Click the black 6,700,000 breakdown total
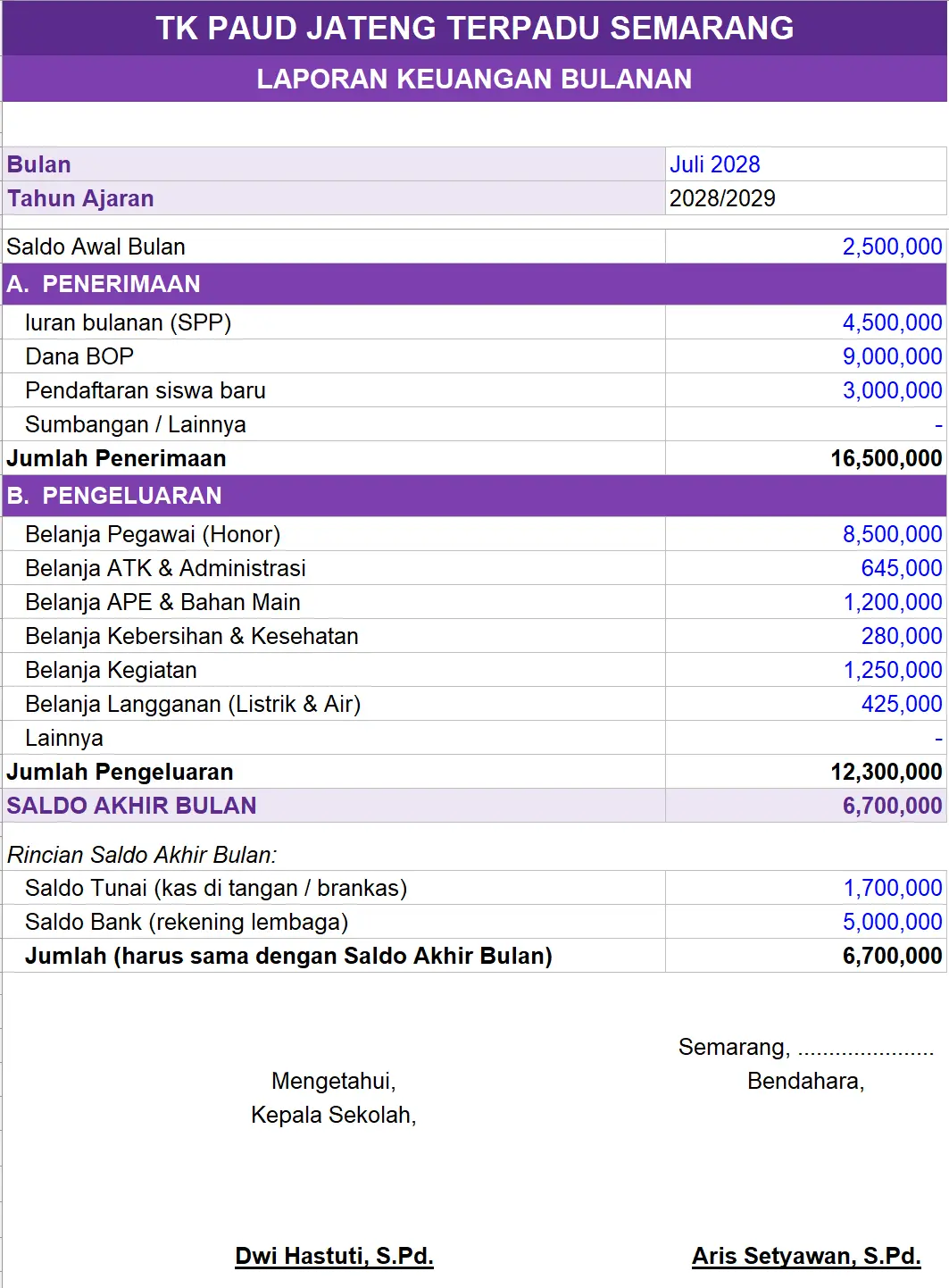The height and width of the screenshot is (1288, 949). [893, 956]
